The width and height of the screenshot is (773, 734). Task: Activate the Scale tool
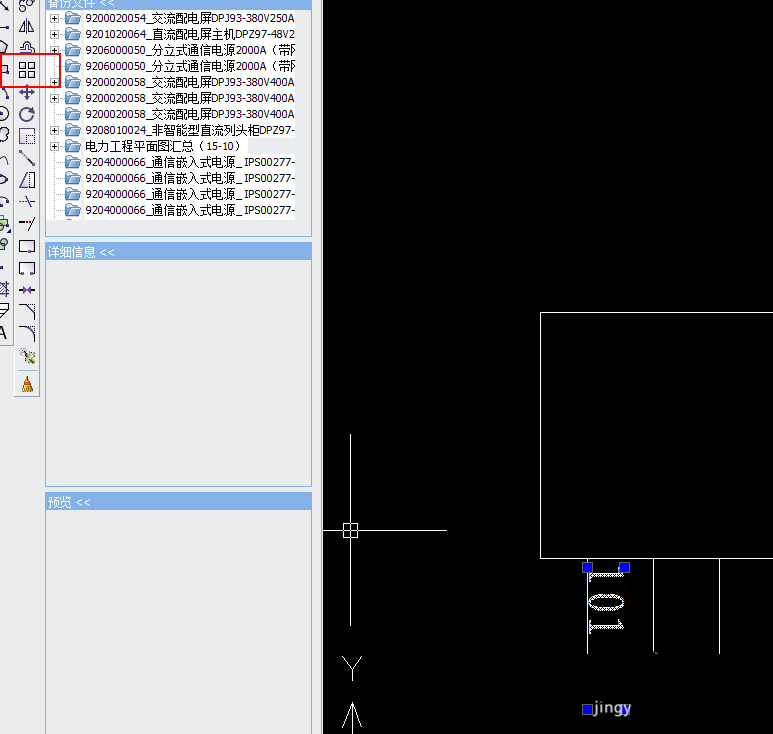click(x=27, y=136)
